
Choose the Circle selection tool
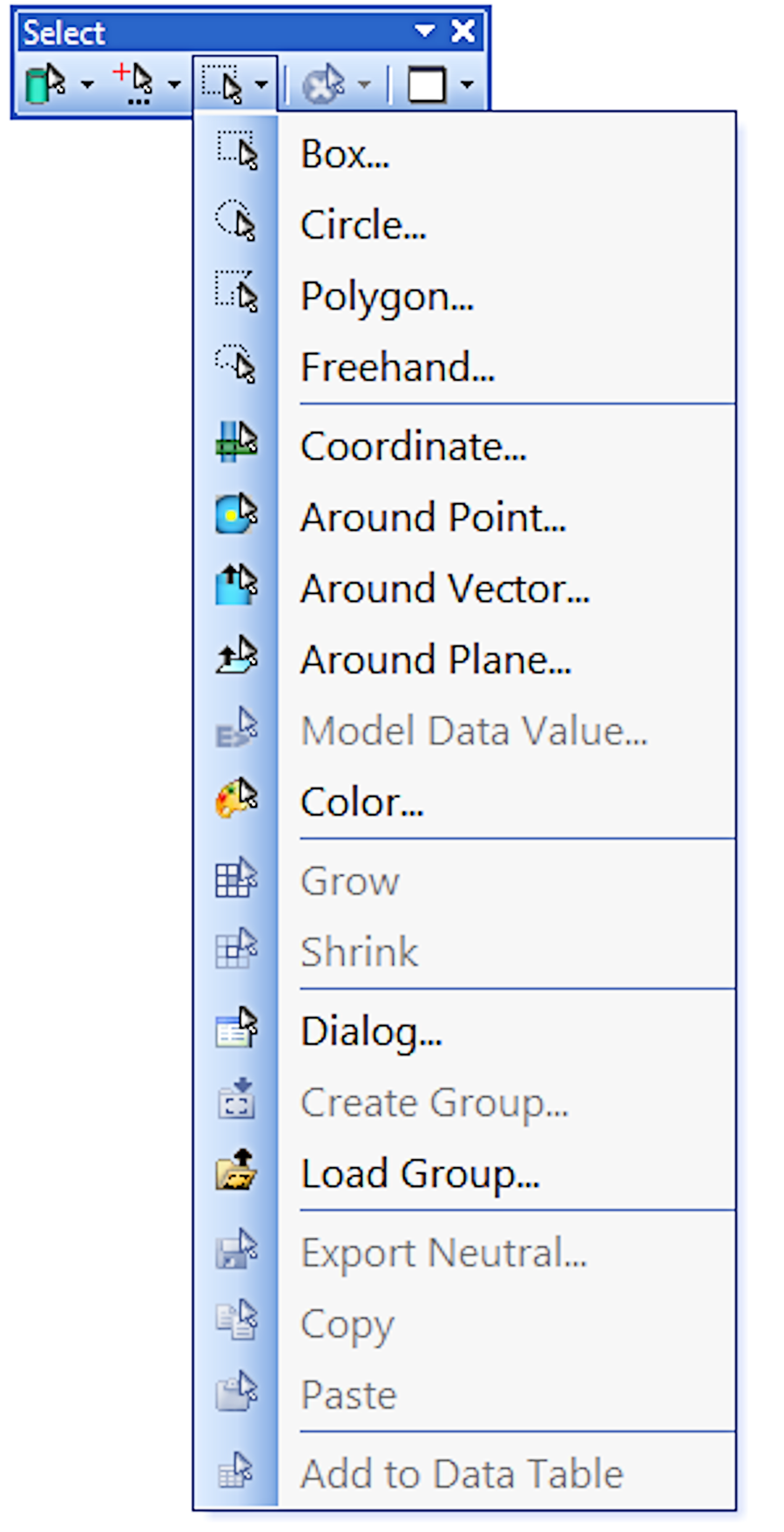click(x=362, y=224)
